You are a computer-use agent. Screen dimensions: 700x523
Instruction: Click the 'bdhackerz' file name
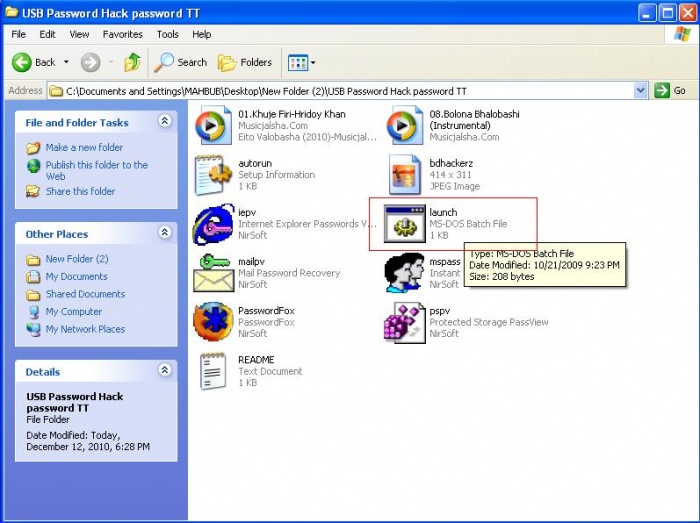451,163
